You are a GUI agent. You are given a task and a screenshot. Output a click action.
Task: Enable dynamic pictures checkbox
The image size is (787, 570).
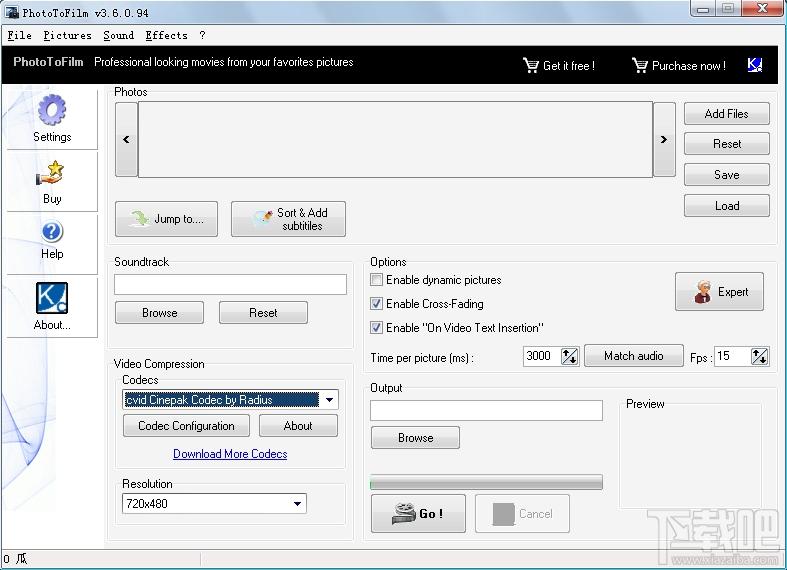point(376,279)
